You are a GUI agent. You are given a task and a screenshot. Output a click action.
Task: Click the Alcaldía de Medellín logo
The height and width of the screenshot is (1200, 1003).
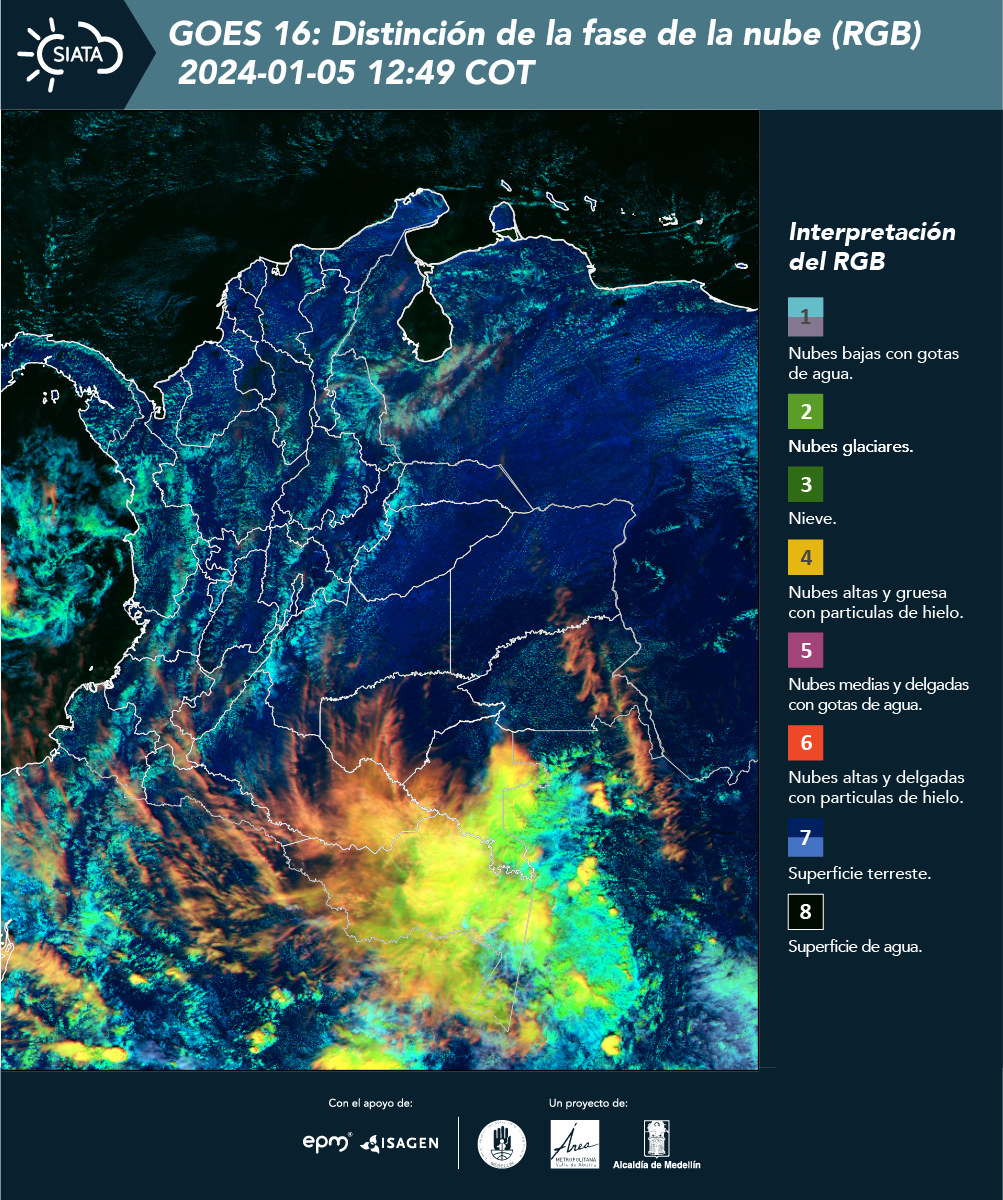click(656, 1144)
